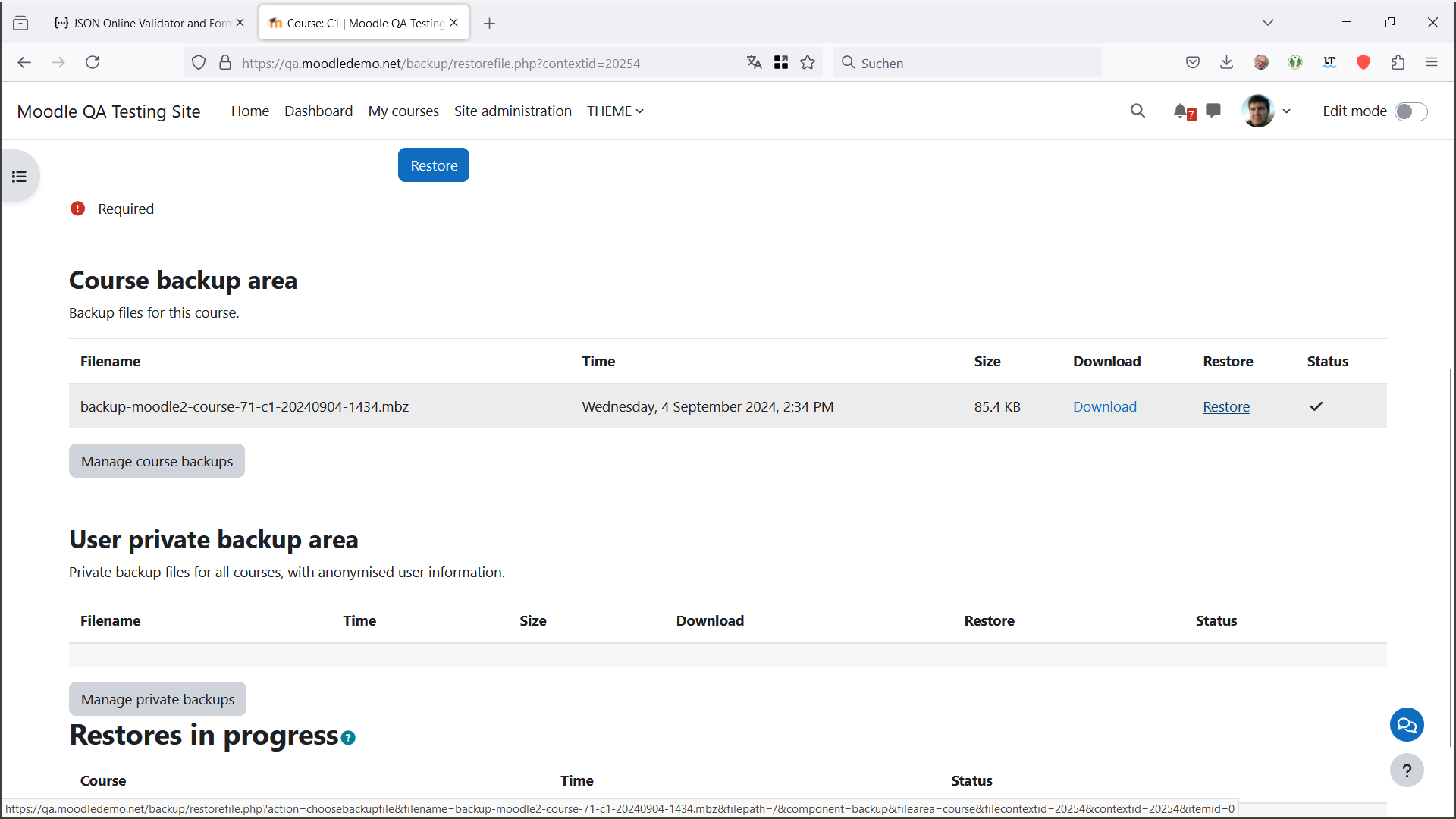Click Moodle QA Testing Site title
The image size is (1456, 819).
(x=108, y=111)
